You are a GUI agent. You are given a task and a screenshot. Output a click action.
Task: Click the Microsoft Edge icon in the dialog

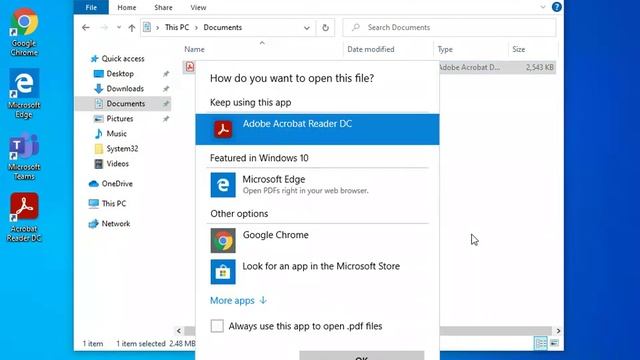223,185
